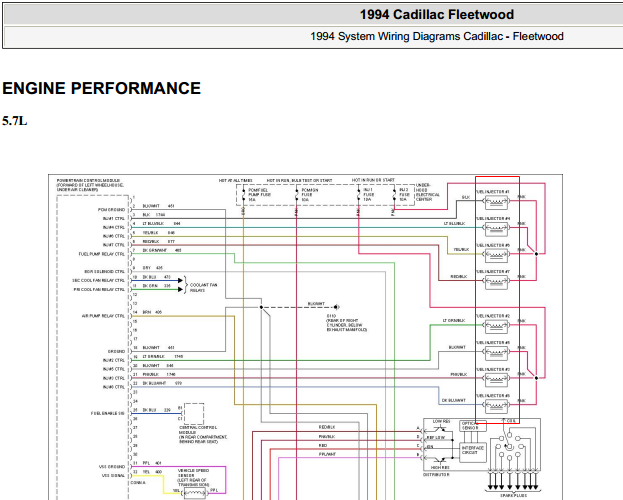Click the 'FUEL ENABLE SIG' label
The height and width of the screenshot is (500, 623).
point(108,414)
